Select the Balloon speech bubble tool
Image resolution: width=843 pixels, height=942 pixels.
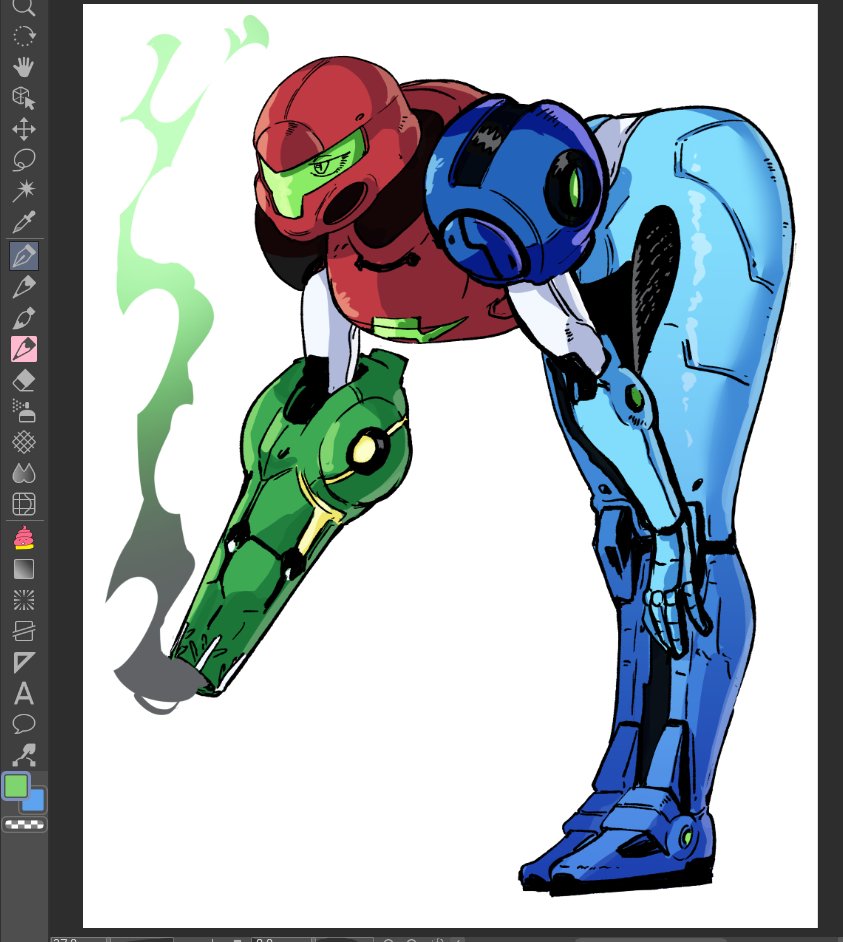tap(24, 724)
